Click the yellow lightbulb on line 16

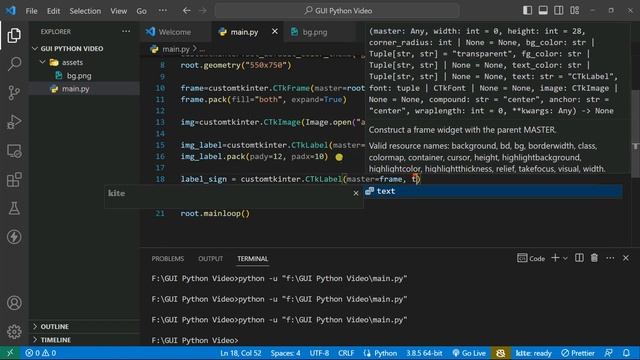[x=339, y=157]
